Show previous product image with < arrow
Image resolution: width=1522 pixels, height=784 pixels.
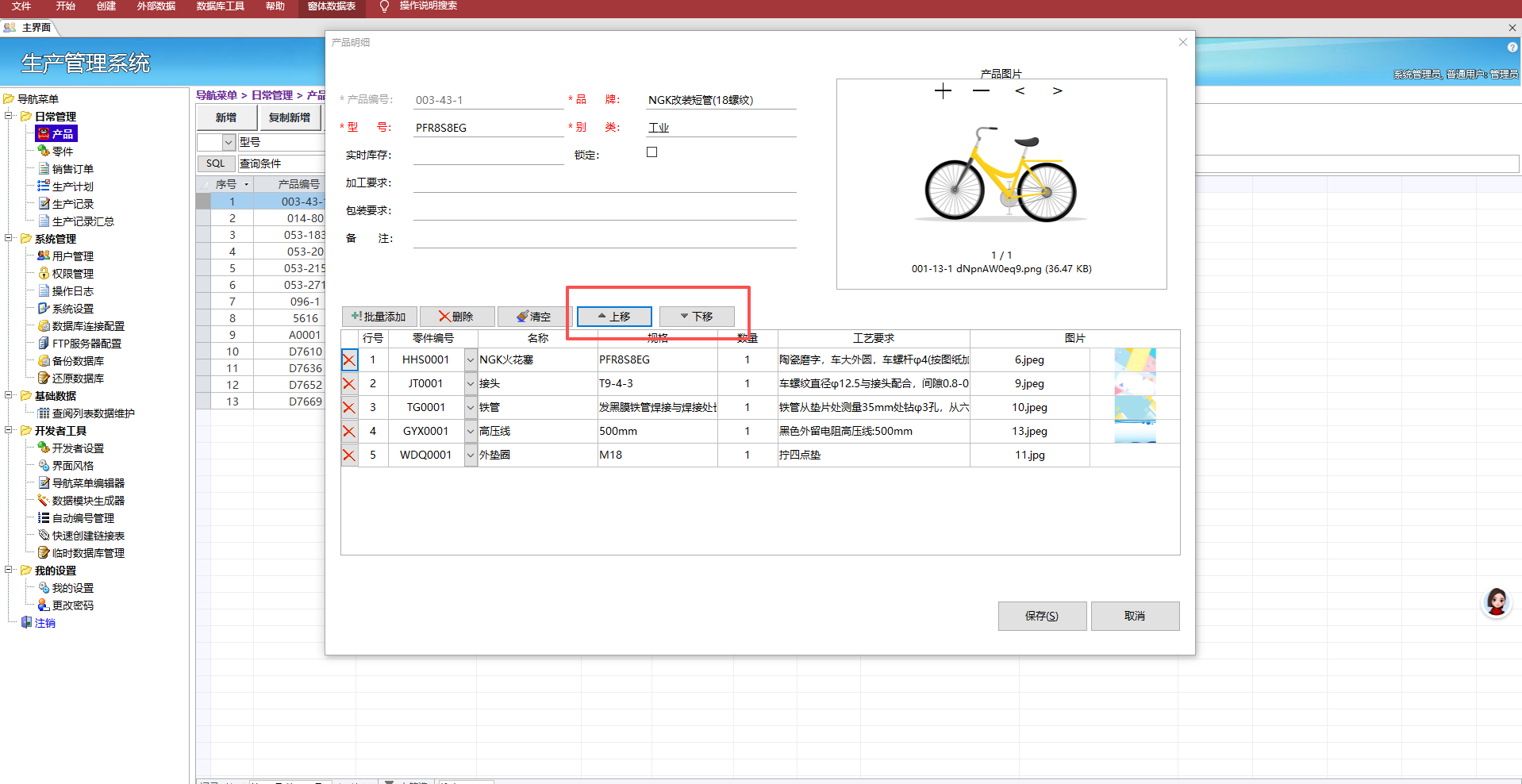point(1020,91)
